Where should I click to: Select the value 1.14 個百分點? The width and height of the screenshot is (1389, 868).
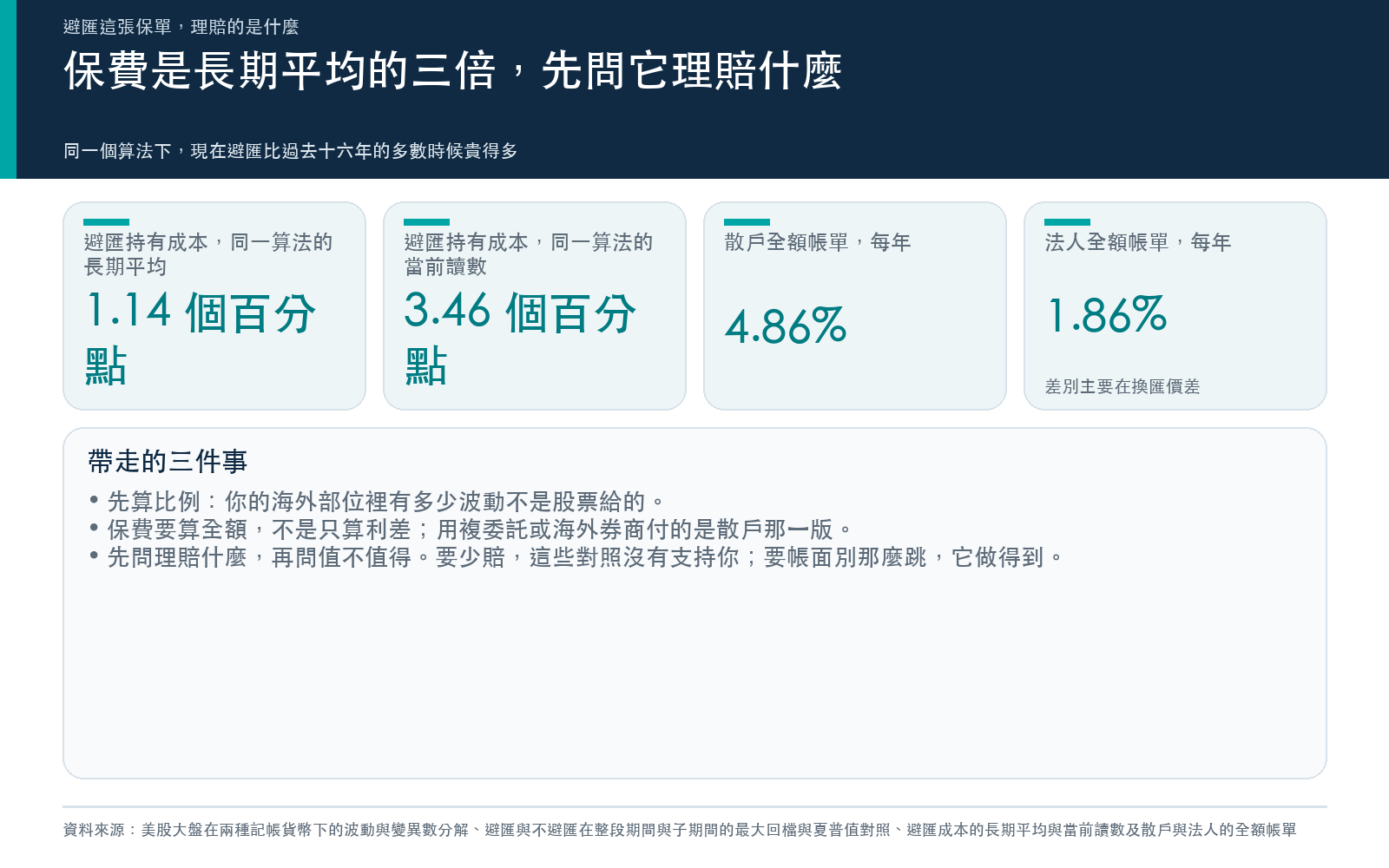tap(201, 338)
